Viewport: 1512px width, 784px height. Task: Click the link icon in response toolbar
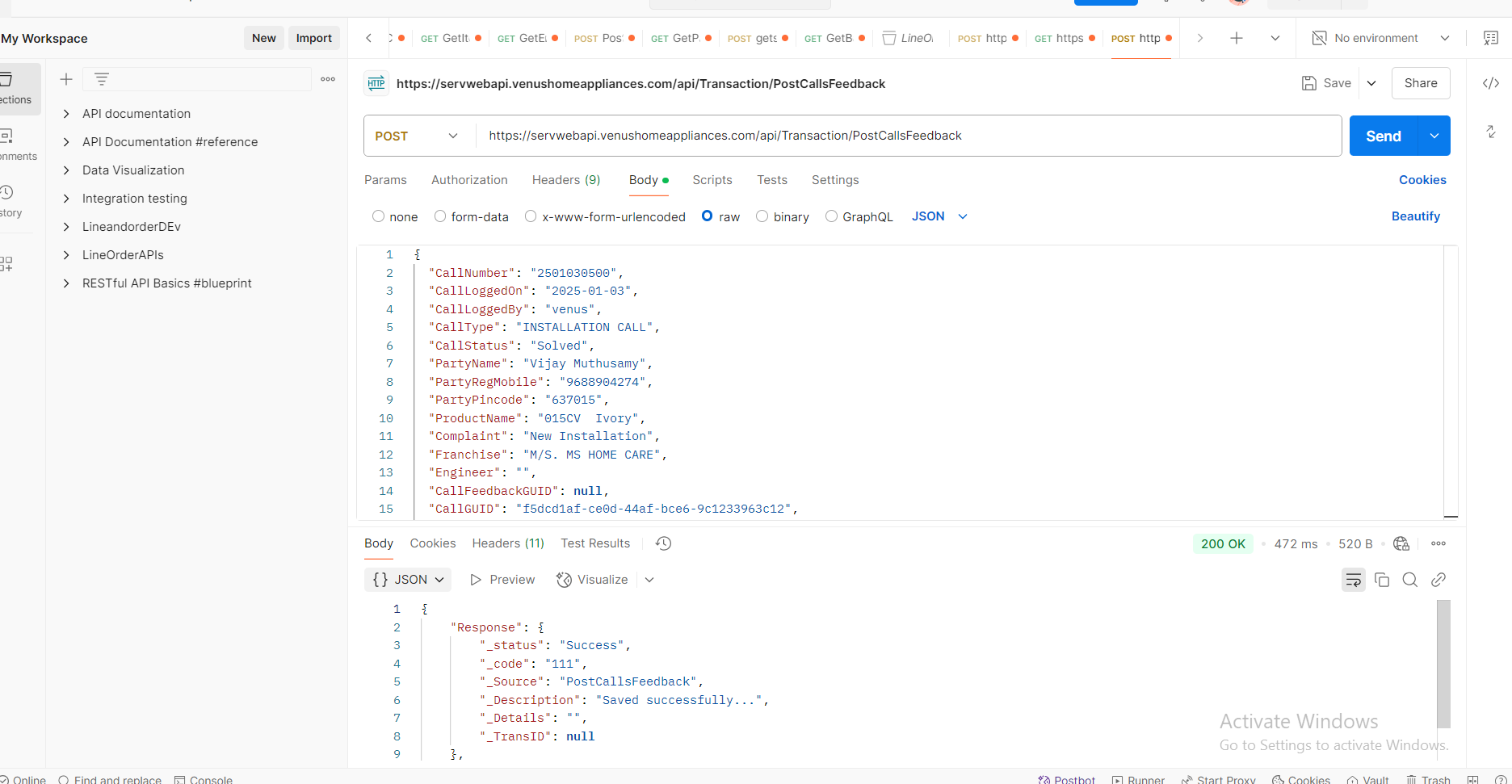[x=1438, y=580]
